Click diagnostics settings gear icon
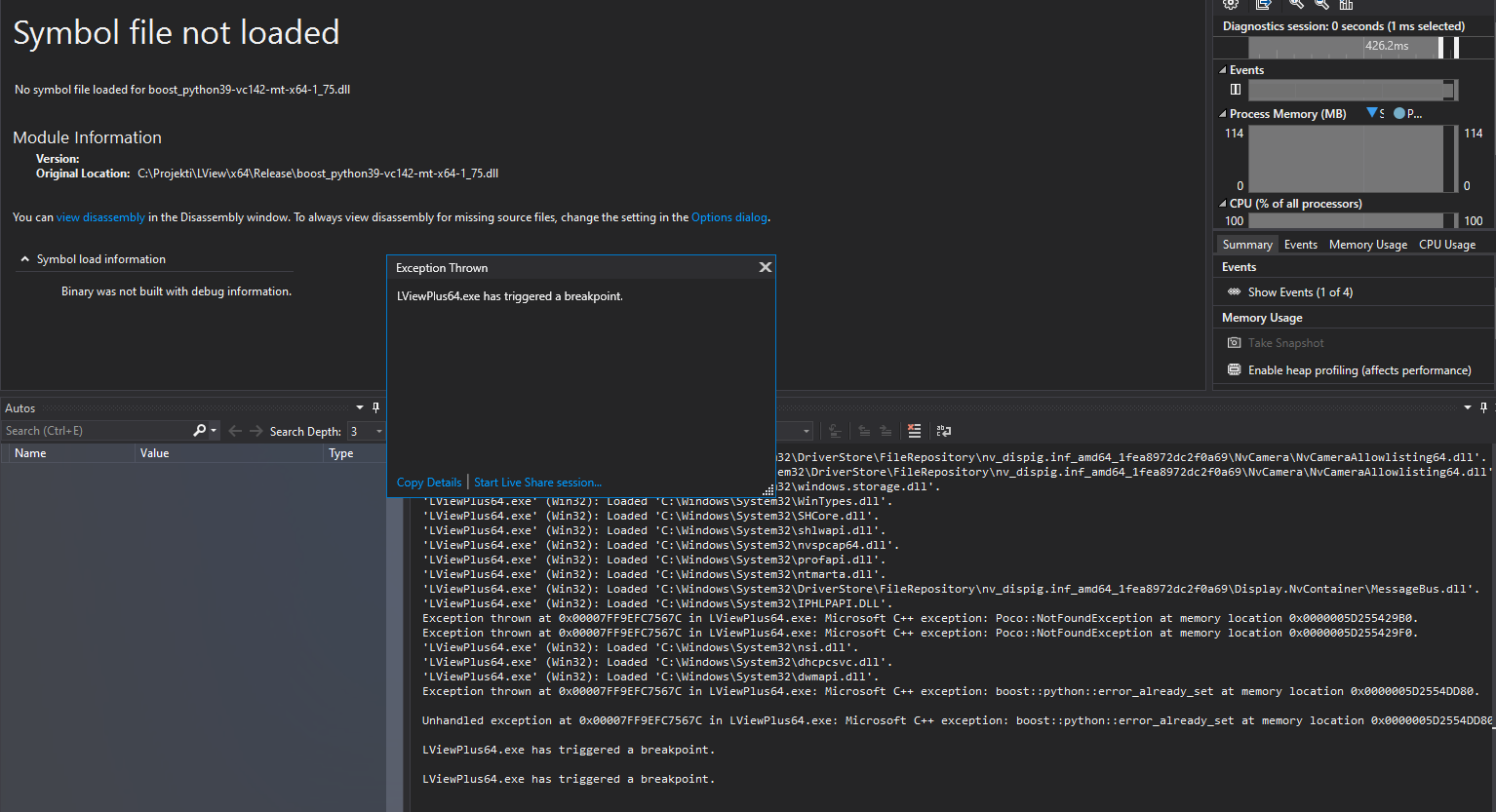1496x812 pixels. pyautogui.click(x=1231, y=4)
